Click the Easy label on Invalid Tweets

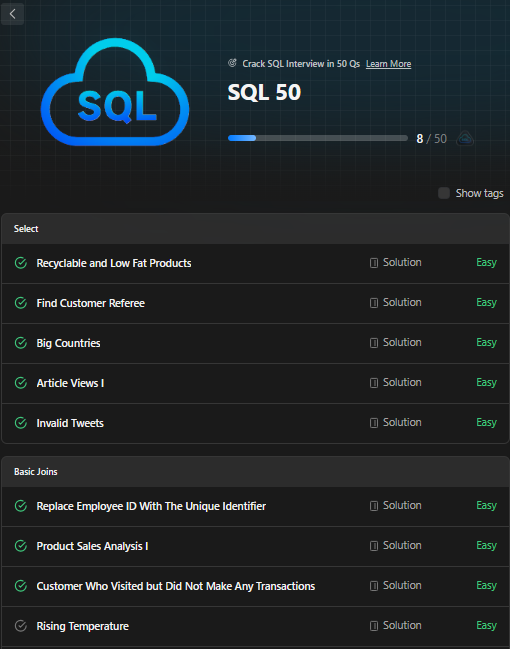click(x=486, y=423)
